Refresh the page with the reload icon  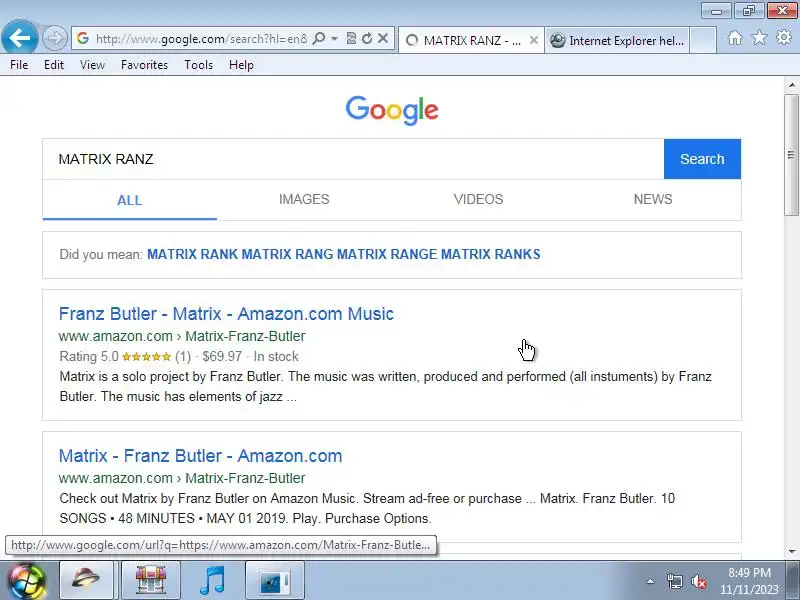tap(367, 39)
